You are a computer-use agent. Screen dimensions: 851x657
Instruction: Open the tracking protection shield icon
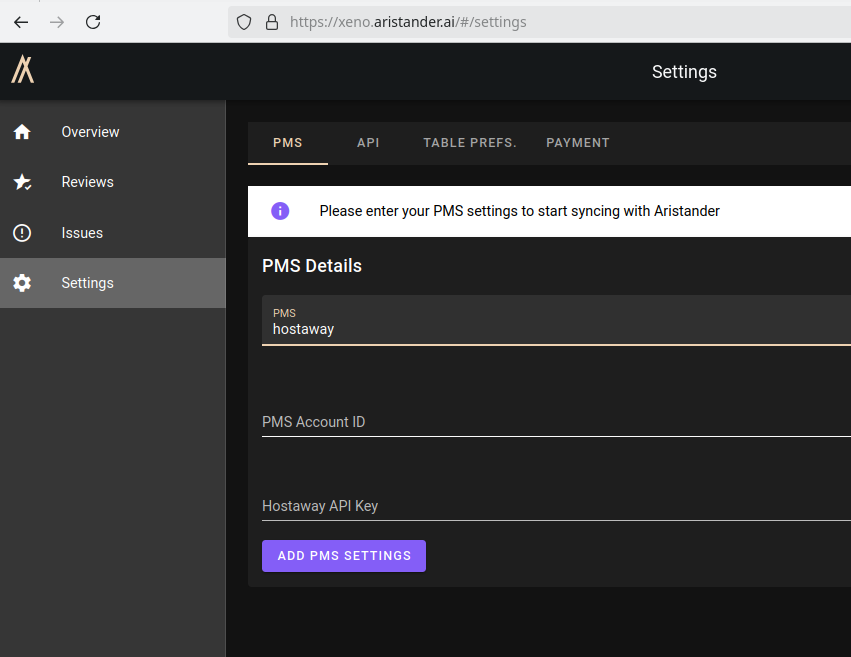coord(244,22)
